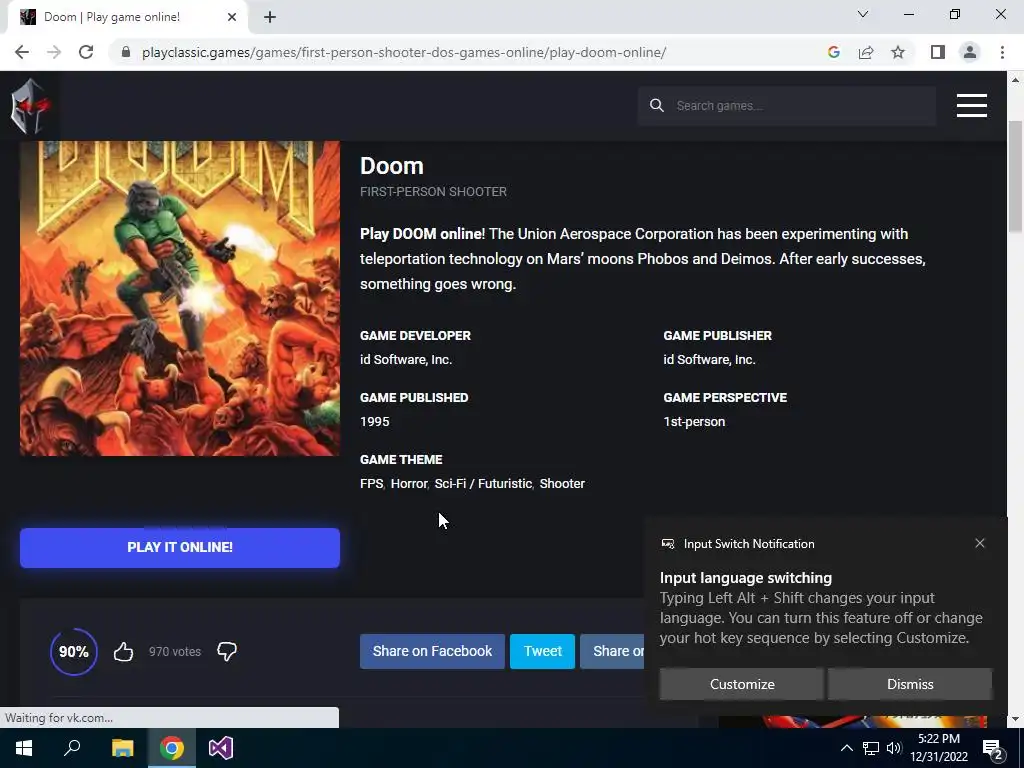This screenshot has height=768, width=1024.
Task: Click the '1st-person' perspective text
Action: (x=694, y=421)
